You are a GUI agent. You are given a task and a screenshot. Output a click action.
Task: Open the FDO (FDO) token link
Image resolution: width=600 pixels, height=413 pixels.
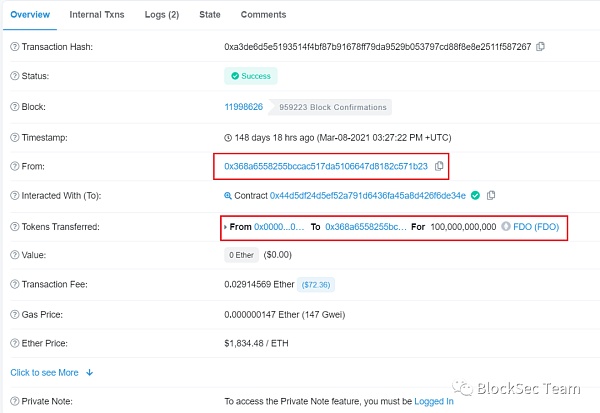(535, 227)
